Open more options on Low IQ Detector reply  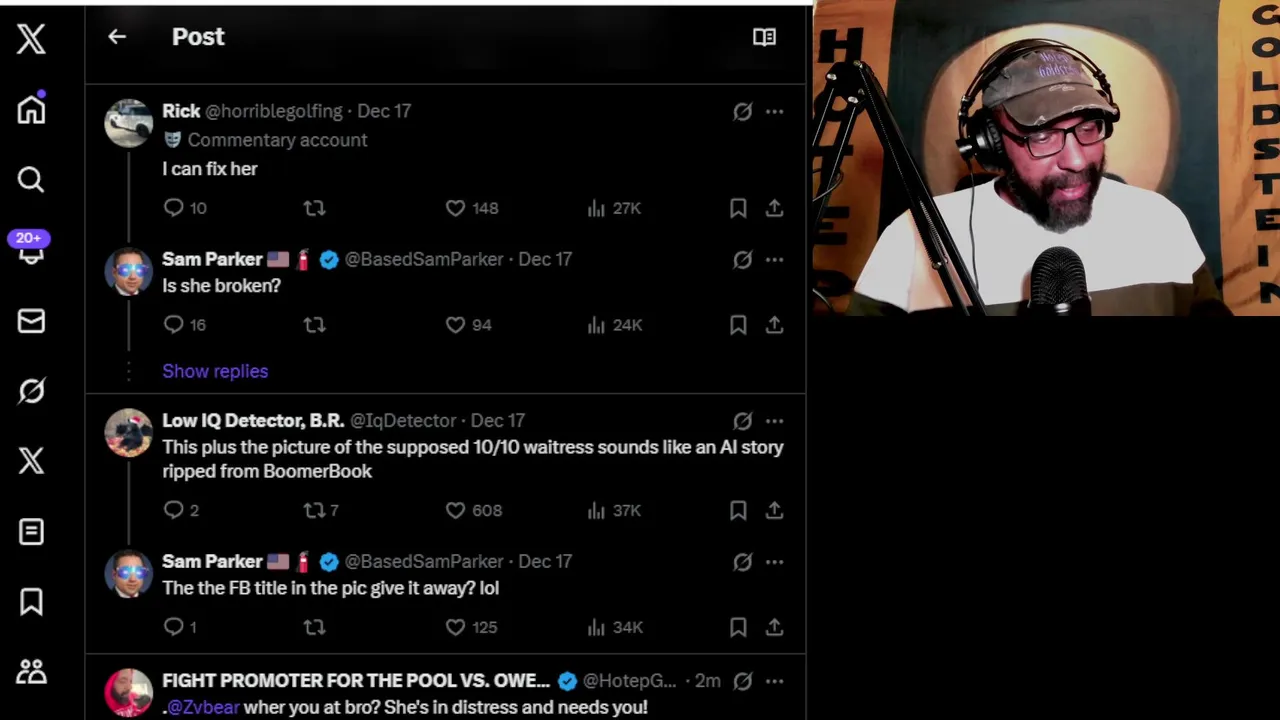coord(775,421)
